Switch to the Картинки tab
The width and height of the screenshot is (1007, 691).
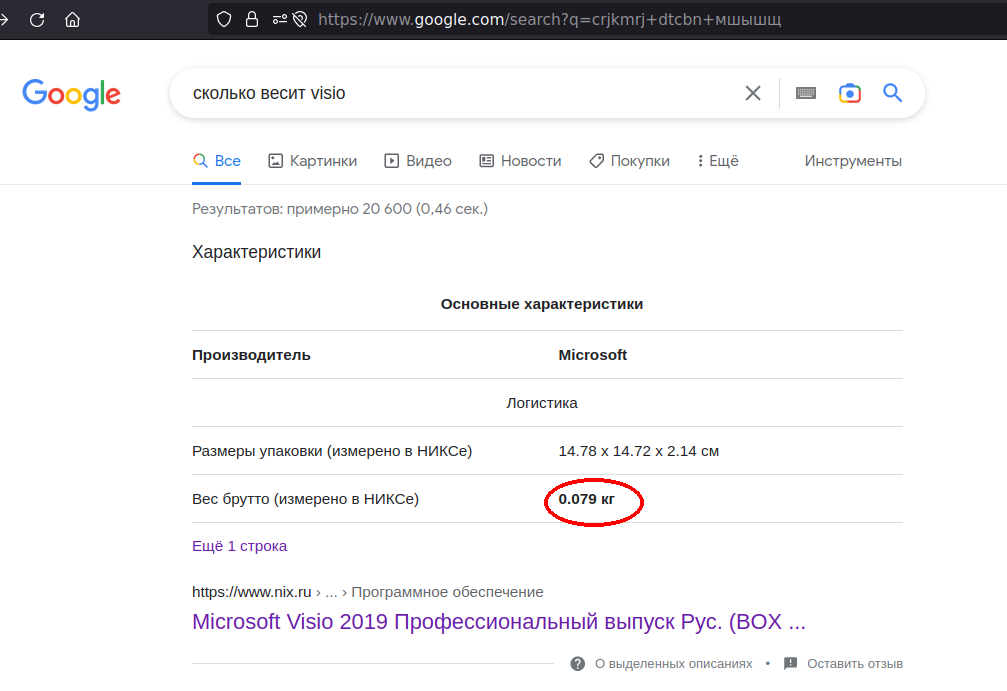312,161
